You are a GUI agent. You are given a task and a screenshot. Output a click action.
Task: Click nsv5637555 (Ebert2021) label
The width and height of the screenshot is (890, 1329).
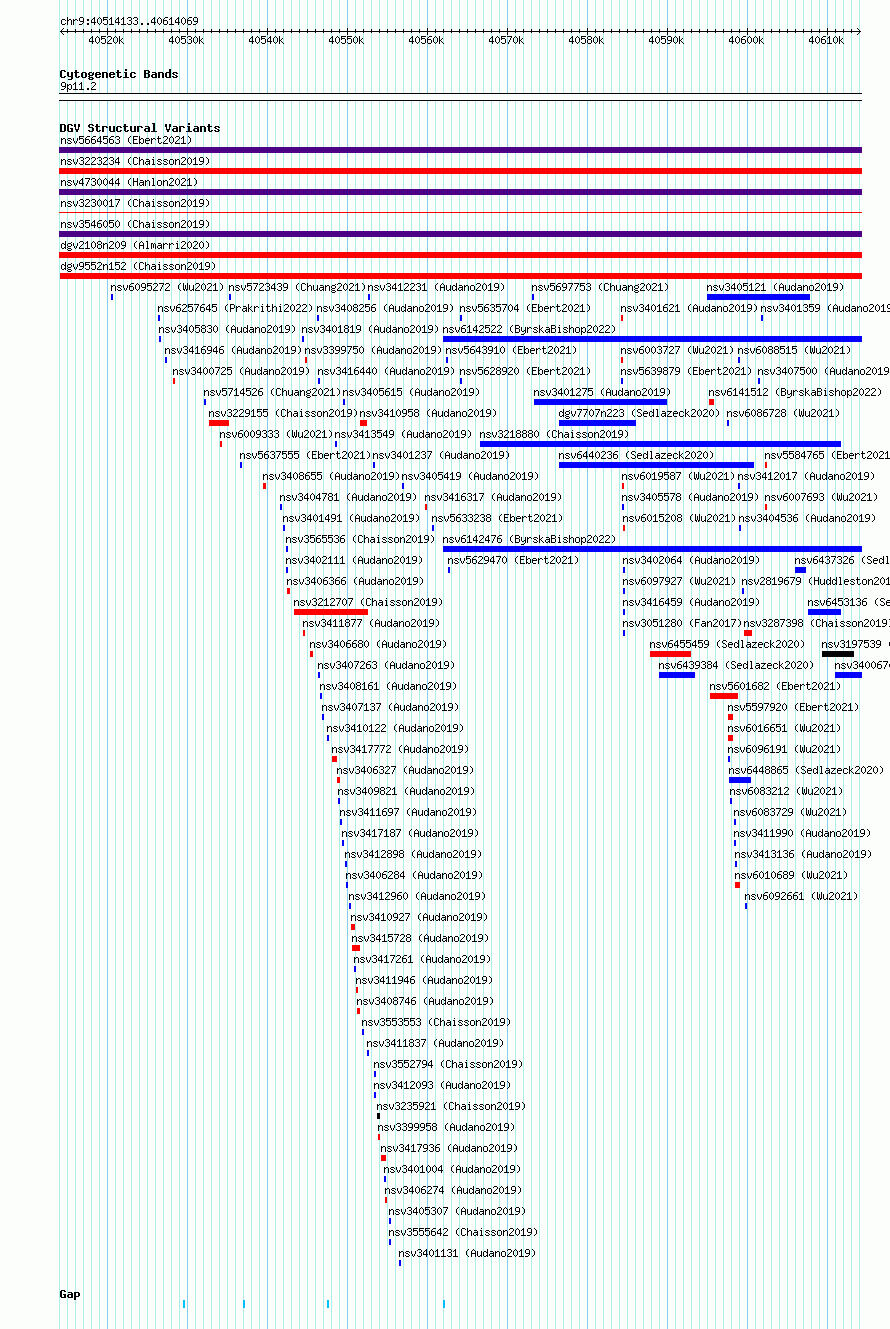306,456
